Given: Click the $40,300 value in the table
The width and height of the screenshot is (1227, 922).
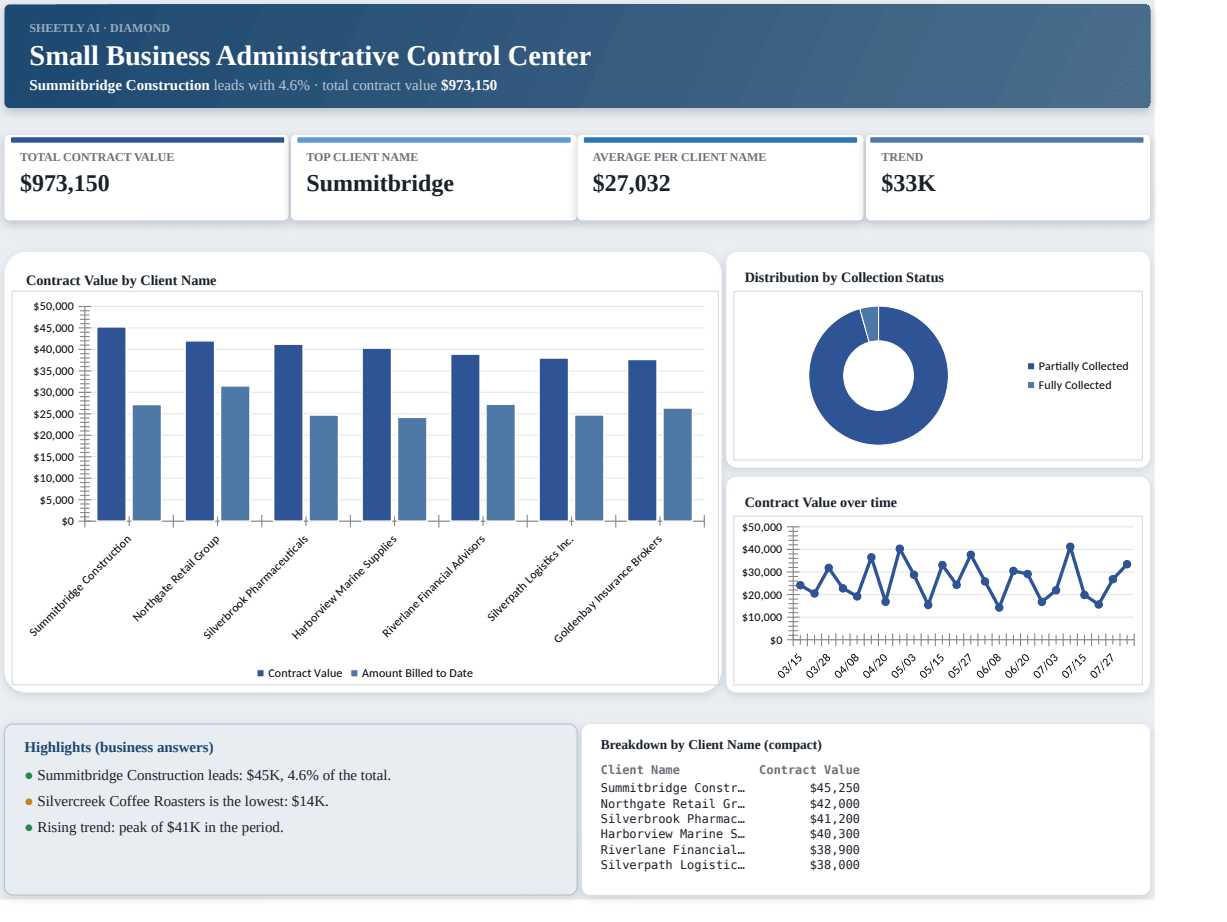Looking at the screenshot, I should pos(835,834).
